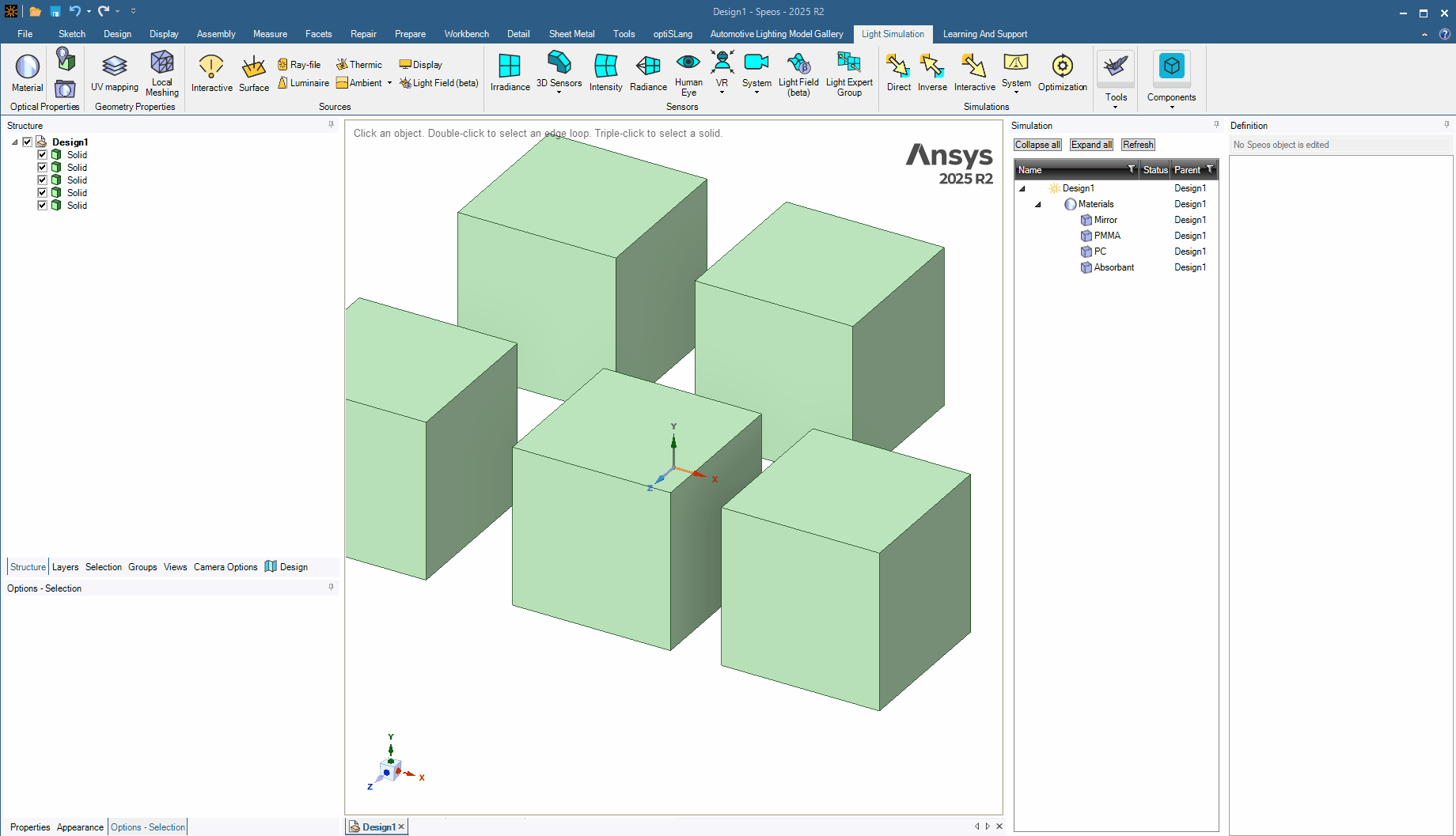Add a Thermic source

359,65
